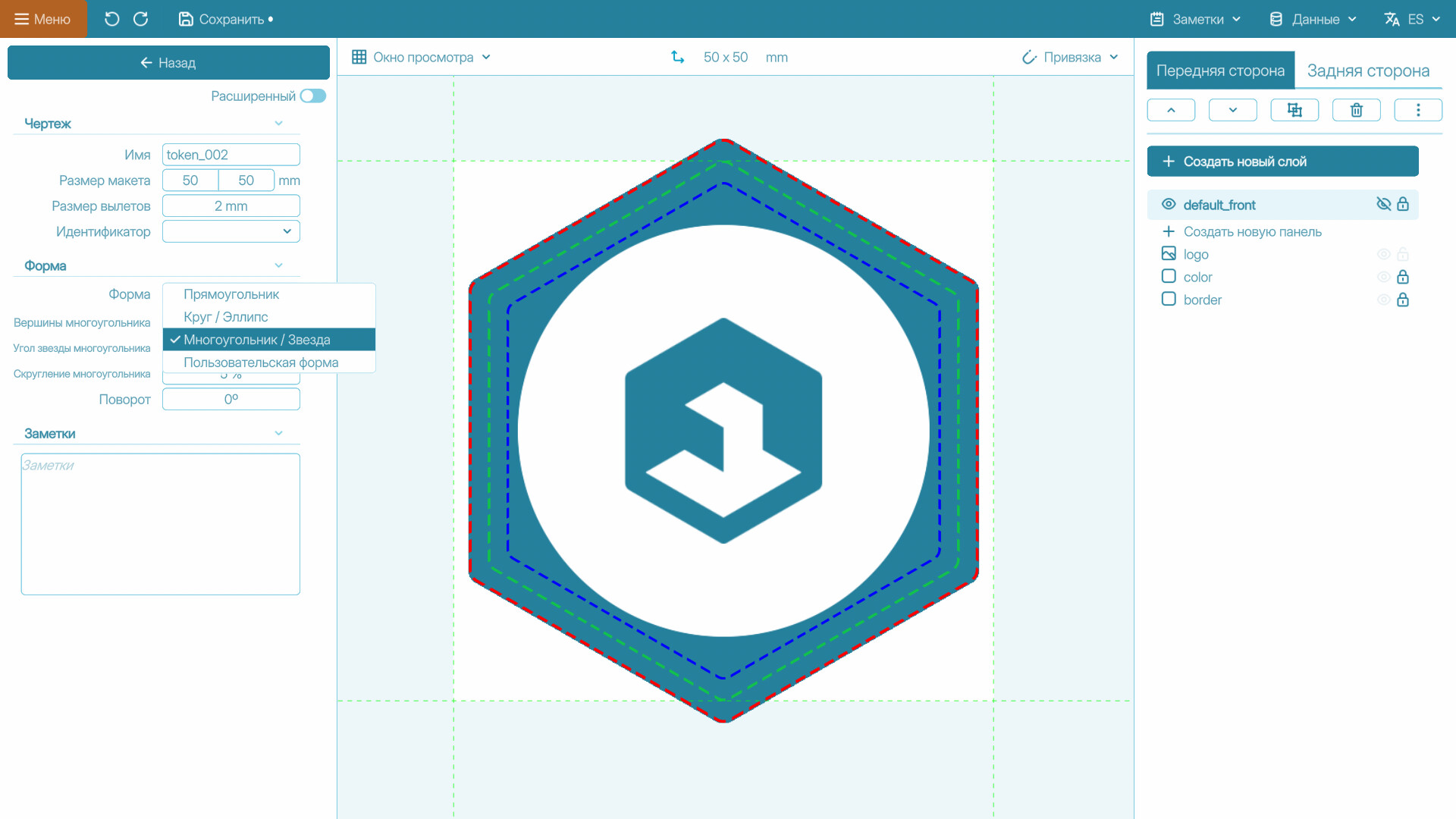Screen dimensions: 1456x819
Task: Toggle lock on the border panel
Action: click(1403, 300)
